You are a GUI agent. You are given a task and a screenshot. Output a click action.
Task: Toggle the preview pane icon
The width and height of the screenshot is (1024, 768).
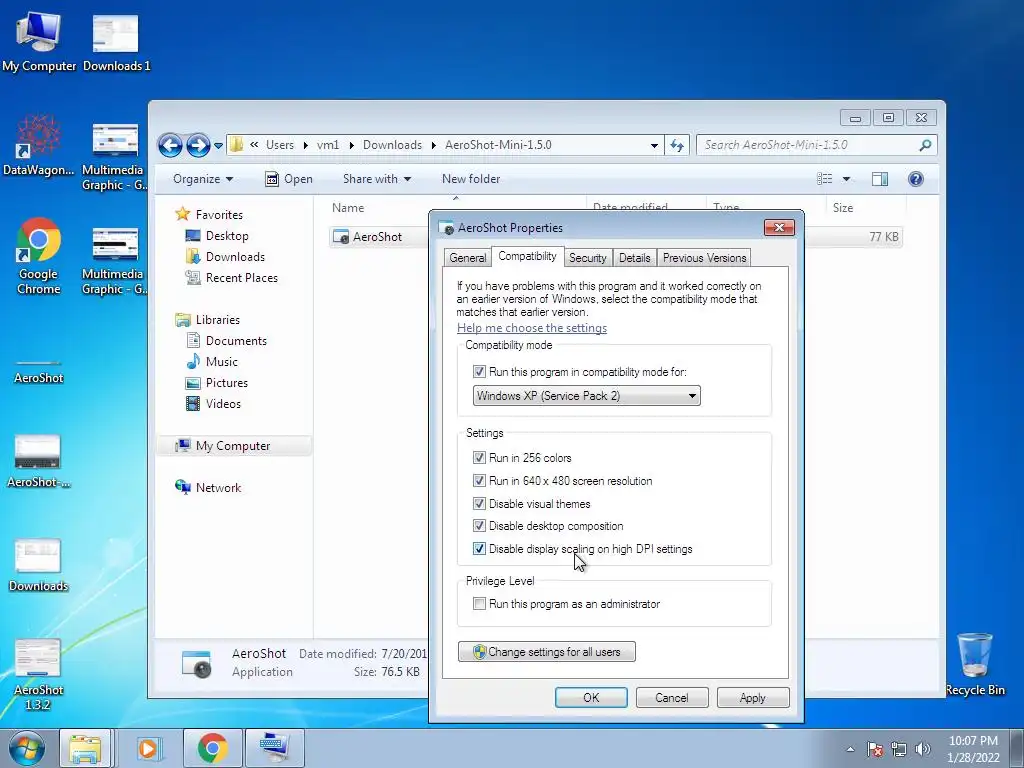[x=880, y=179]
